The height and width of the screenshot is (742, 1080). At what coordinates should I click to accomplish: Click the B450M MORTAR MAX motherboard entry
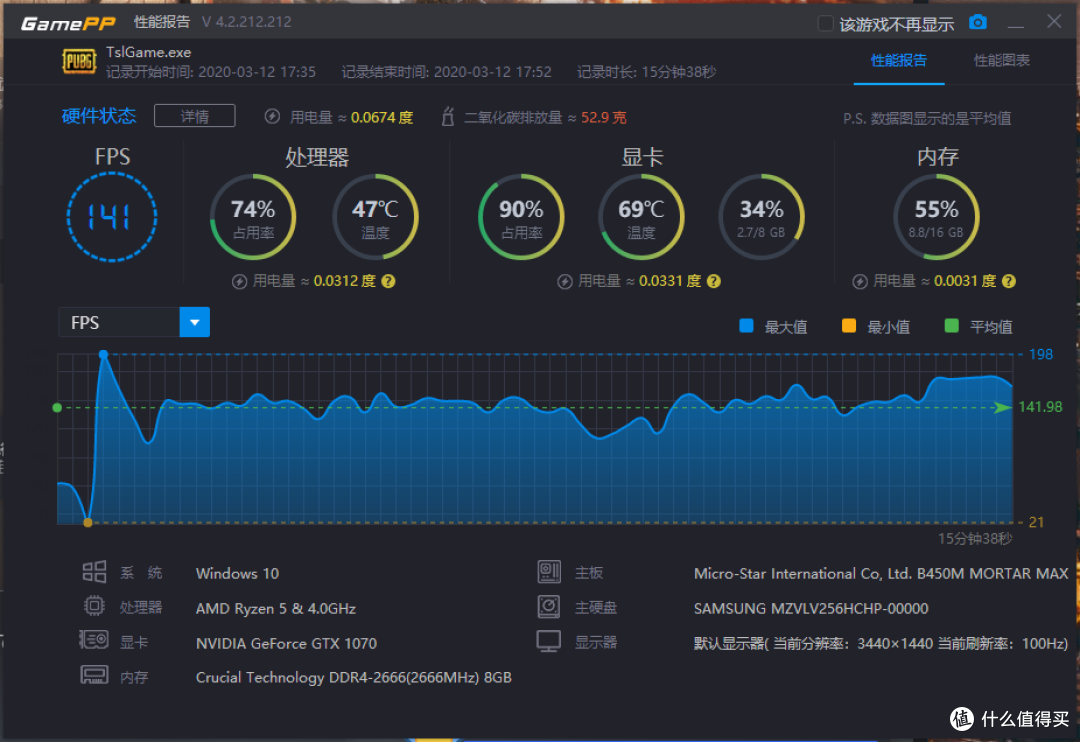881,573
